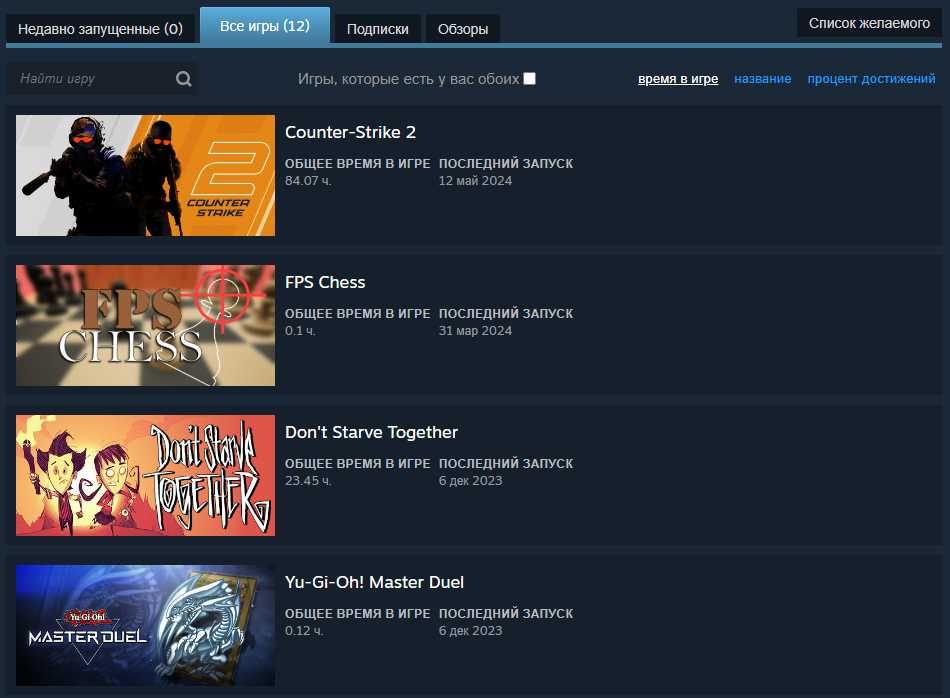Click the Counter-Strike 2 game title
The image size is (950, 698).
click(x=350, y=132)
